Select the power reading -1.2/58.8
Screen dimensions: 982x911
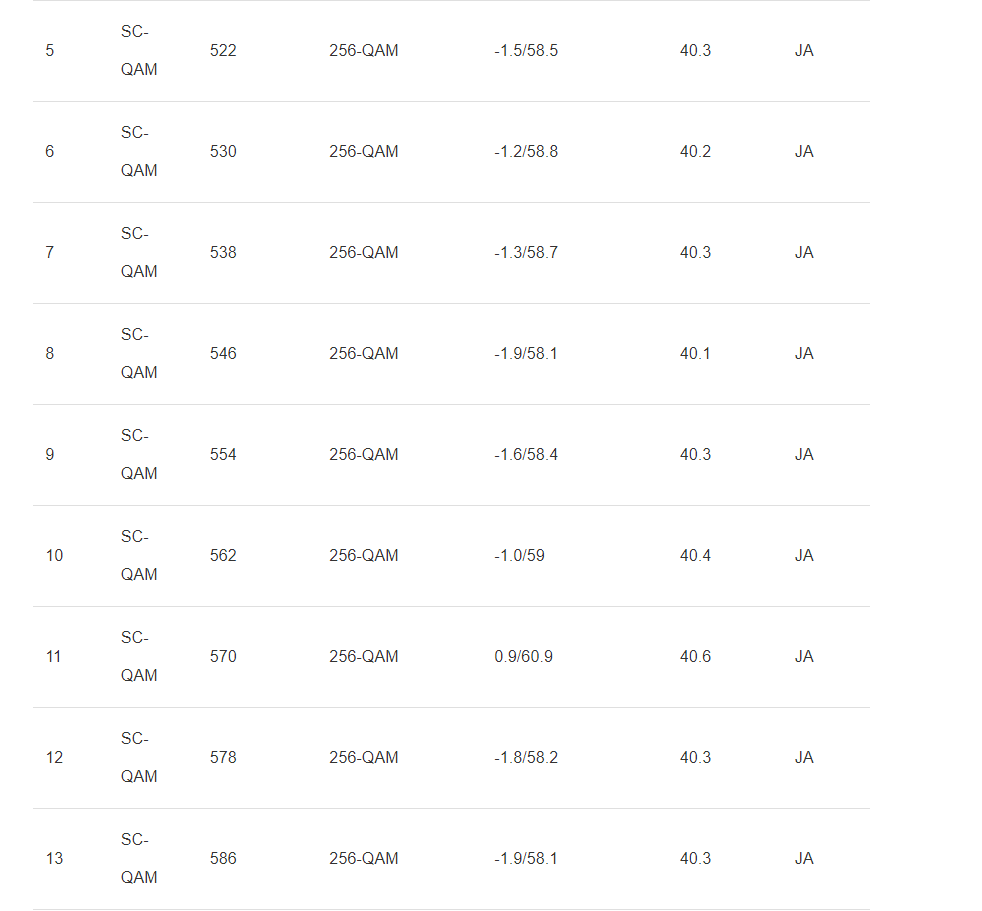pyautogui.click(x=525, y=152)
